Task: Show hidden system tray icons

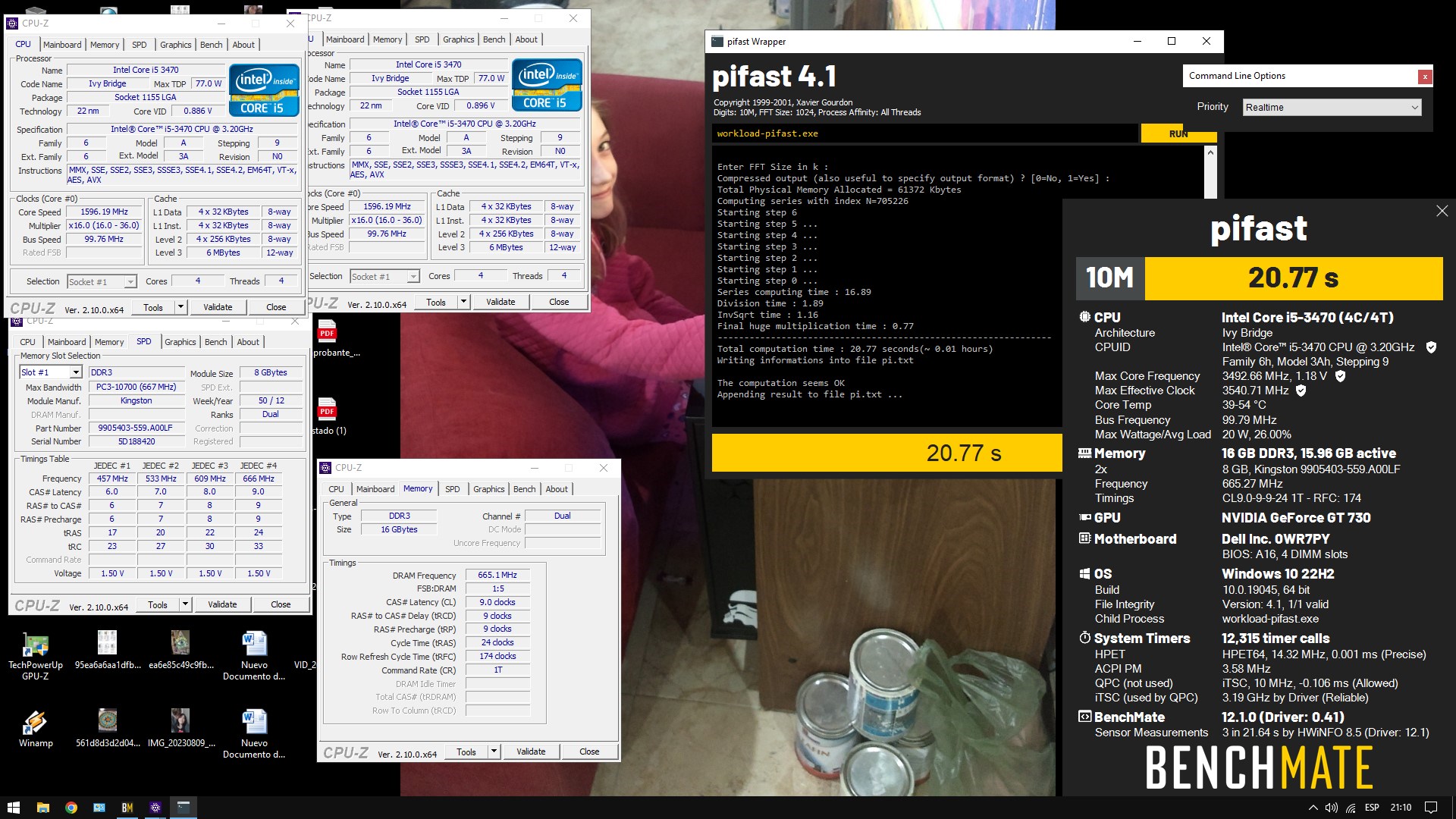Action: point(1313,808)
